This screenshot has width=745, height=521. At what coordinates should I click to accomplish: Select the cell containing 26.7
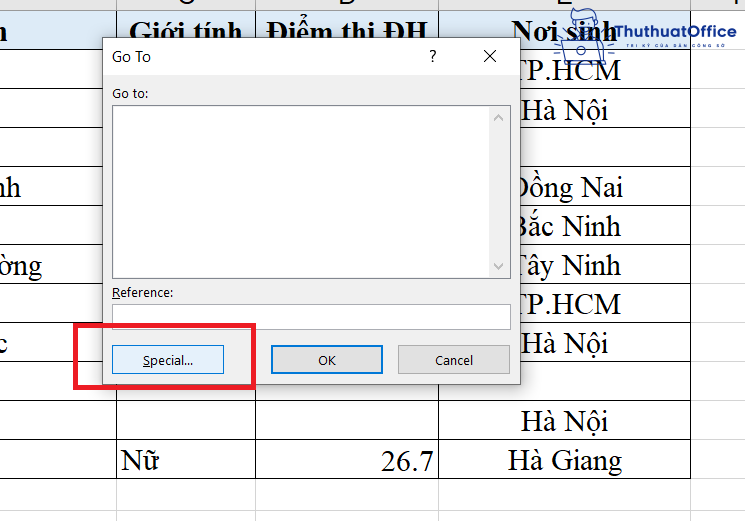point(347,459)
